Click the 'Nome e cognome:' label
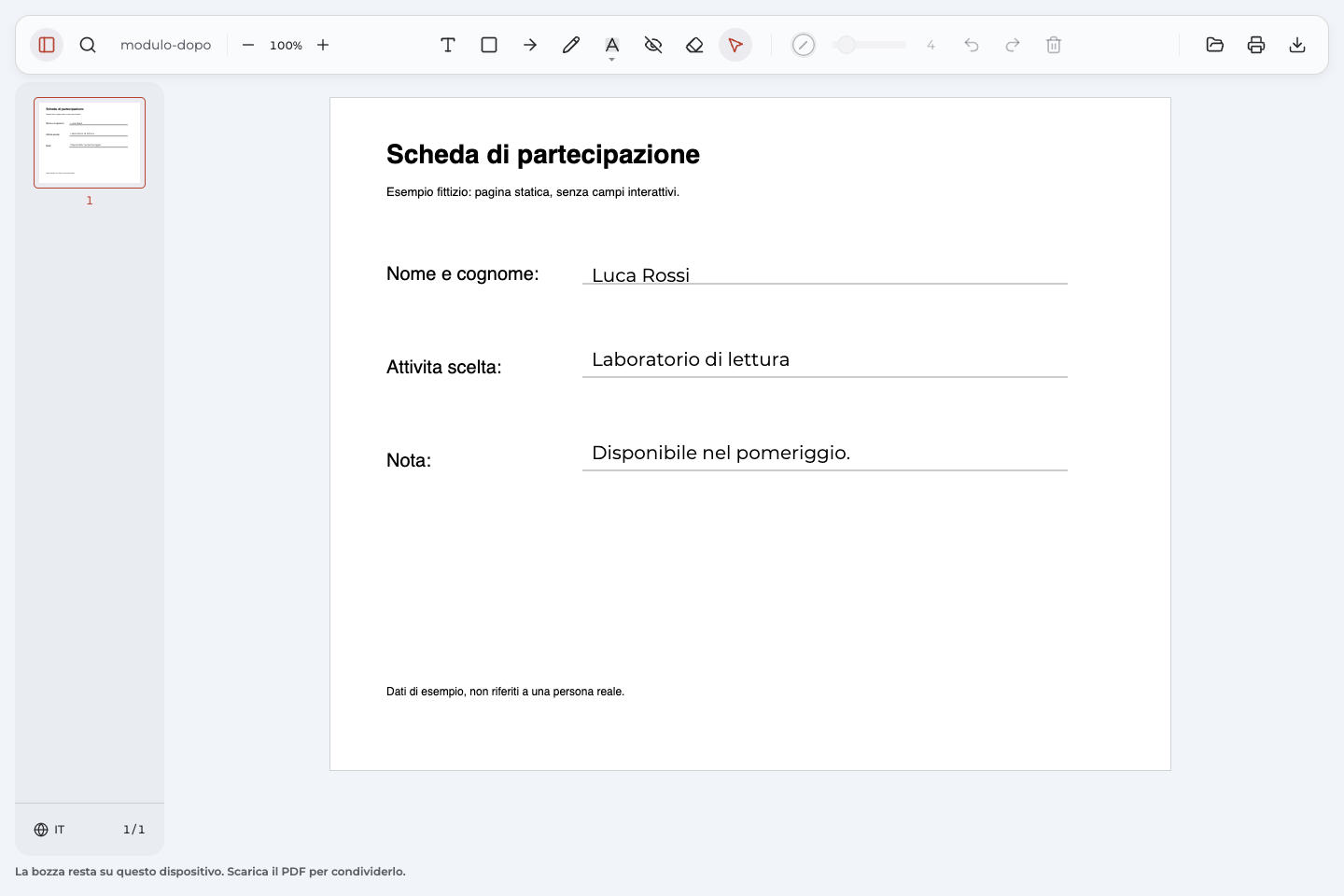Viewport: 1344px width, 896px height. coord(463,273)
